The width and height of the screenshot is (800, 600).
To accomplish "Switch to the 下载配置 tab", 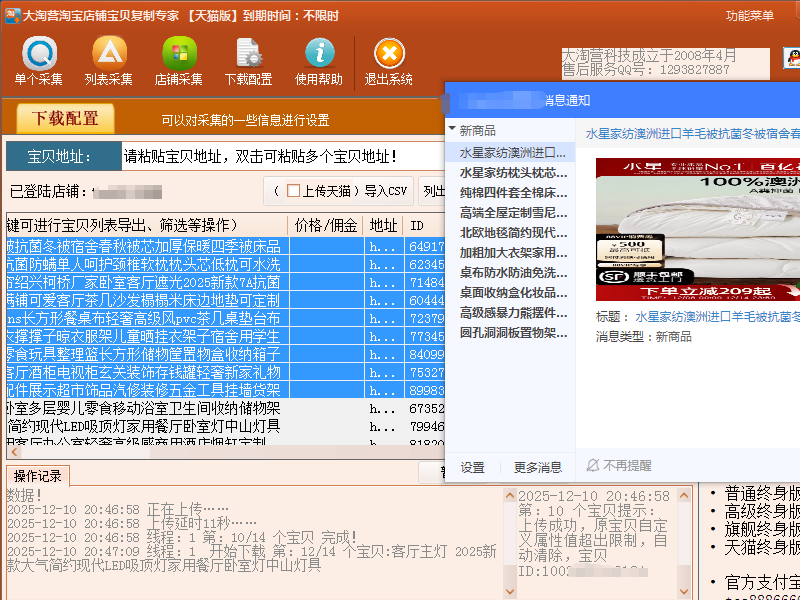I will pyautogui.click(x=67, y=119).
